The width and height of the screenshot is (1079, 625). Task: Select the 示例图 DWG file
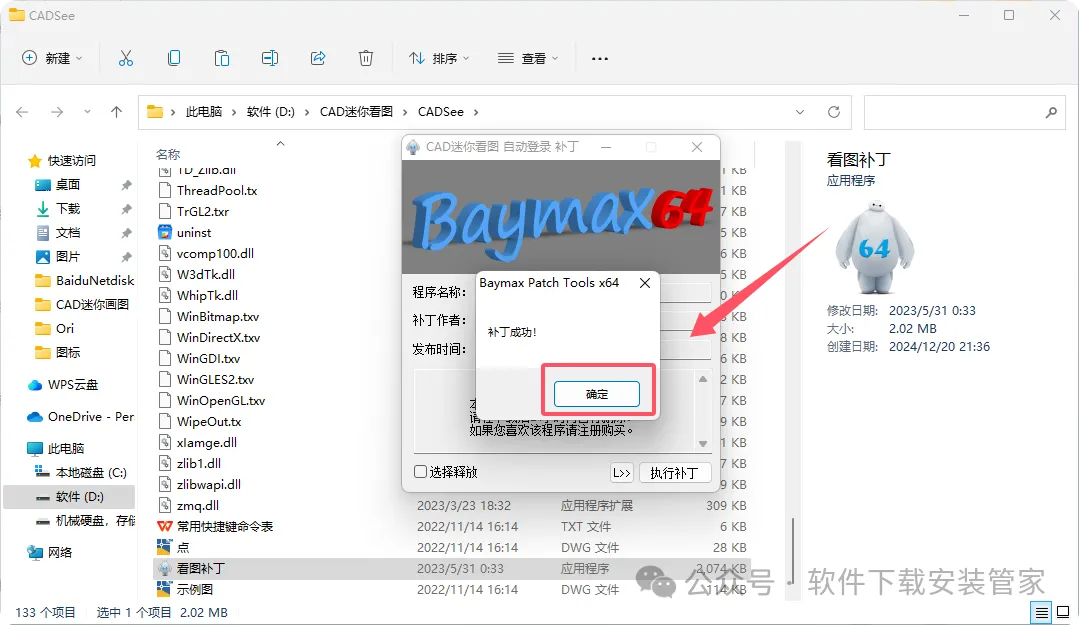[x=195, y=589]
